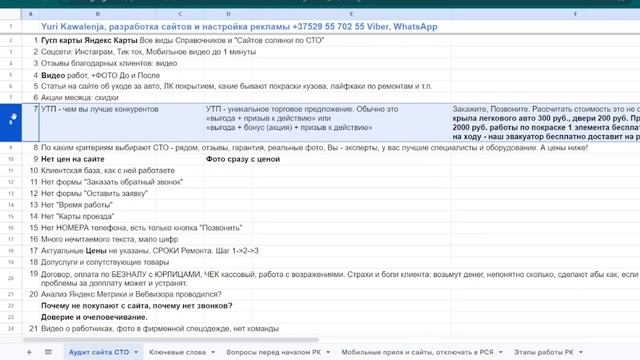Open the Ключевые слова sheet tab
The width and height of the screenshot is (640, 360).
pos(178,352)
